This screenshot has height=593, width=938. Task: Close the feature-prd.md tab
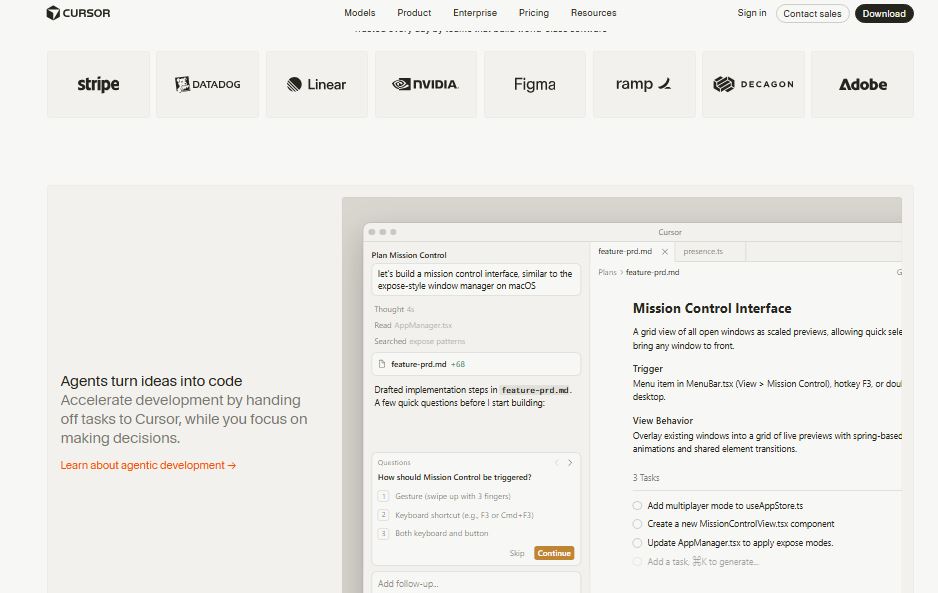[x=665, y=252]
